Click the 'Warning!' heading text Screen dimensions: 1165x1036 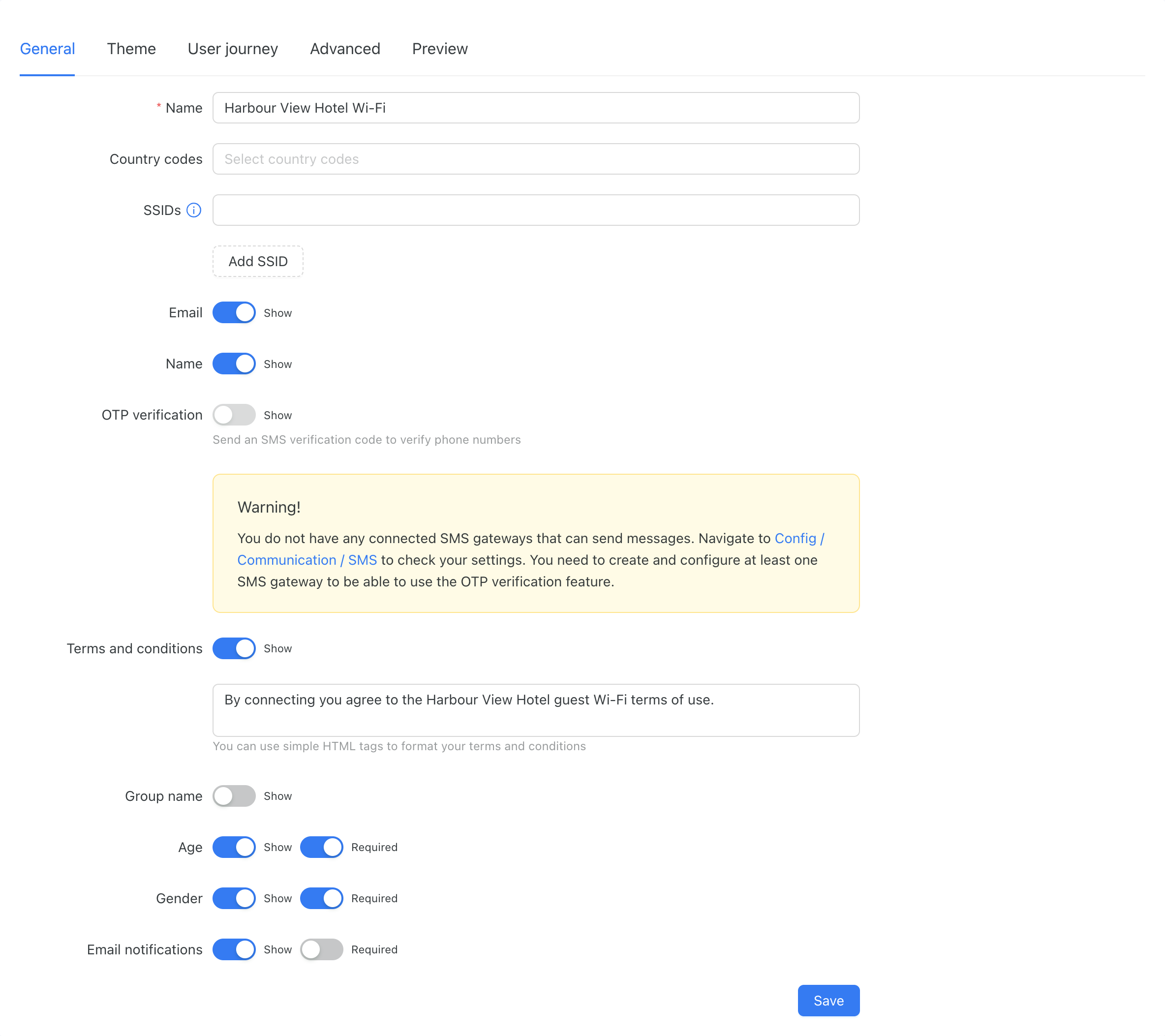coord(269,507)
